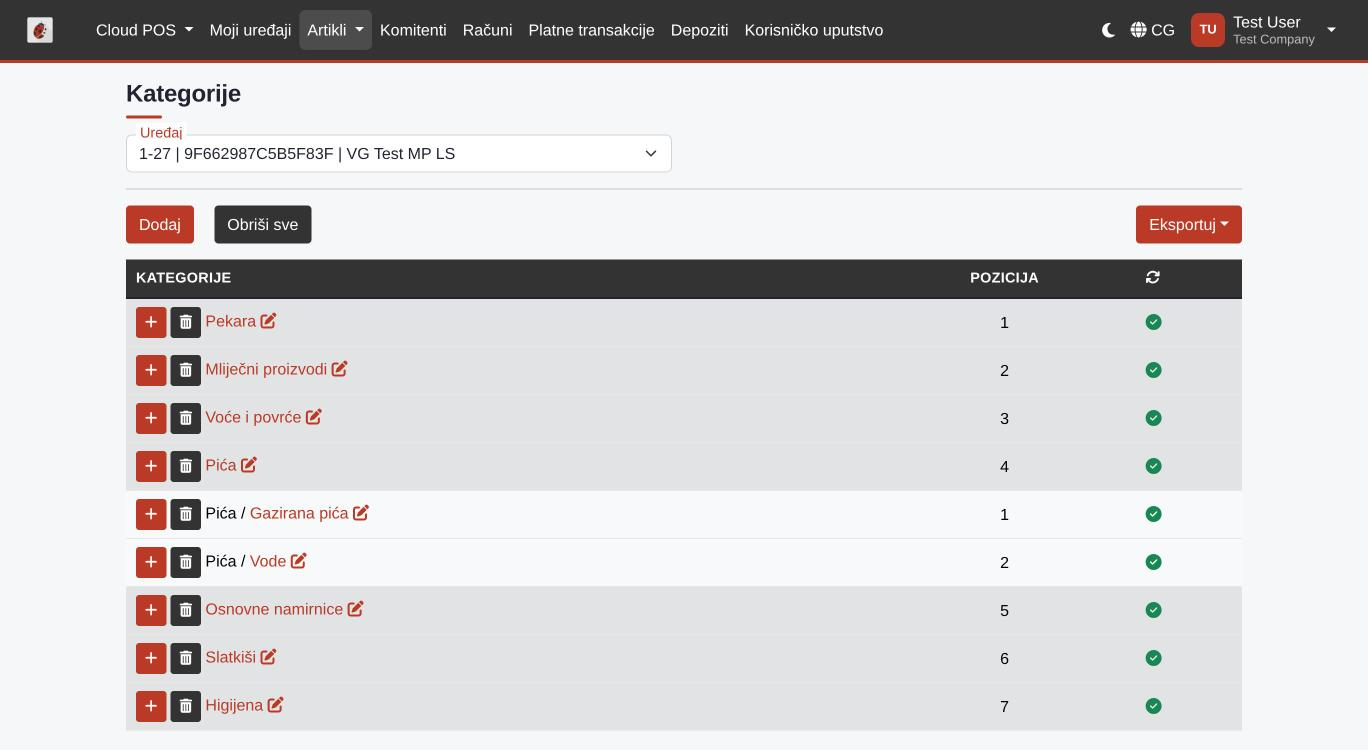Open the Test User account menu
The image size is (1368, 750).
1264,30
